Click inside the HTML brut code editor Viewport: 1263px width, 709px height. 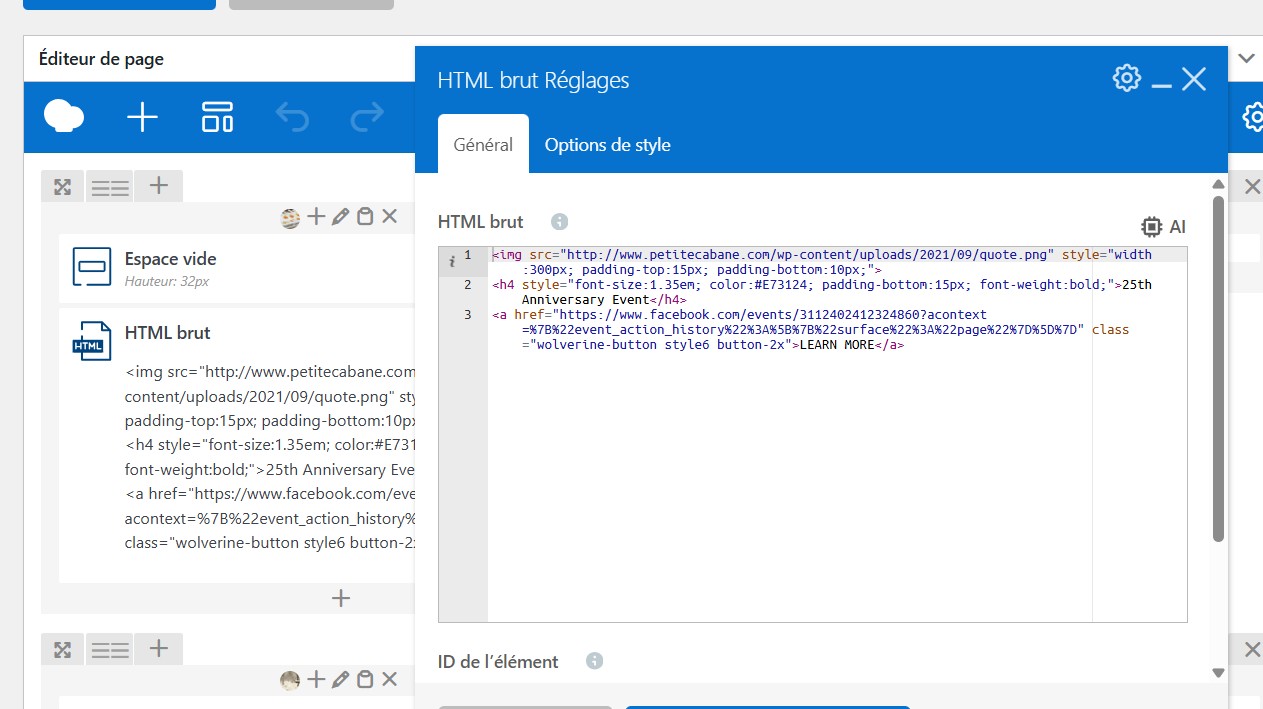pos(790,480)
